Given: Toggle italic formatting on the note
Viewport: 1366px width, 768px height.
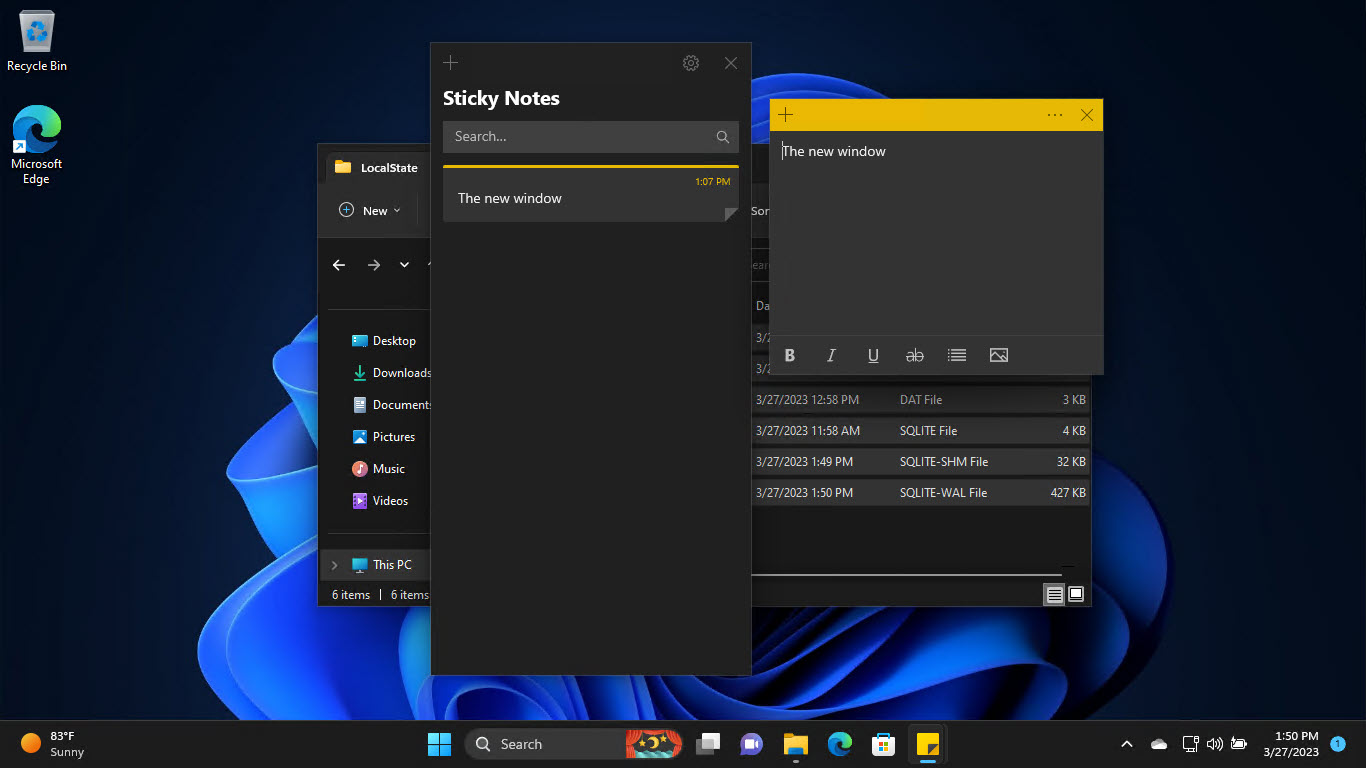Looking at the screenshot, I should (x=831, y=355).
